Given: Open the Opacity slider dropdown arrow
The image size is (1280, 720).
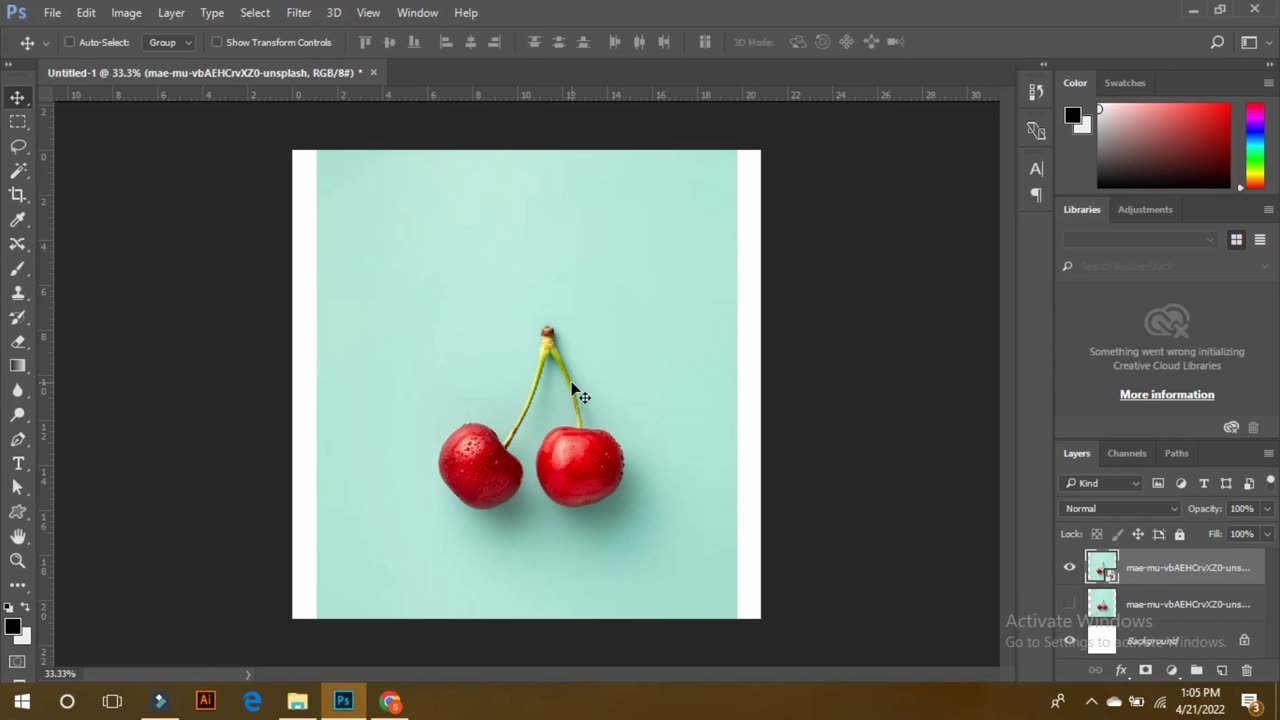Looking at the screenshot, I should point(1267,509).
